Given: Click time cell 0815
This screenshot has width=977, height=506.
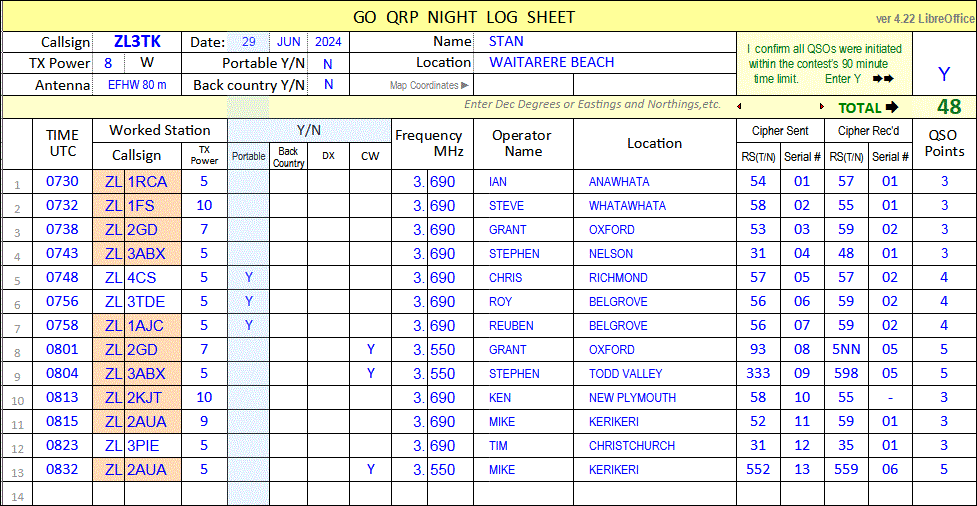Looking at the screenshot, I should click(62, 422).
